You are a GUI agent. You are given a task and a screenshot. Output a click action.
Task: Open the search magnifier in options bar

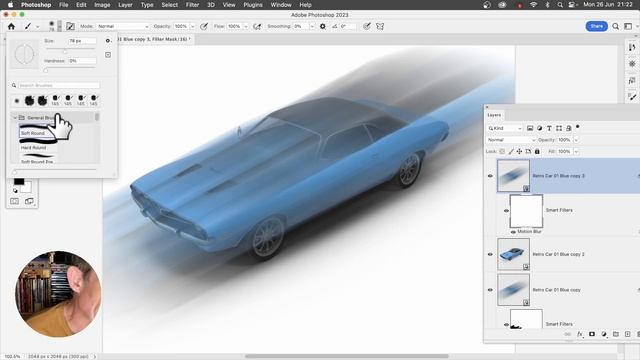(615, 27)
